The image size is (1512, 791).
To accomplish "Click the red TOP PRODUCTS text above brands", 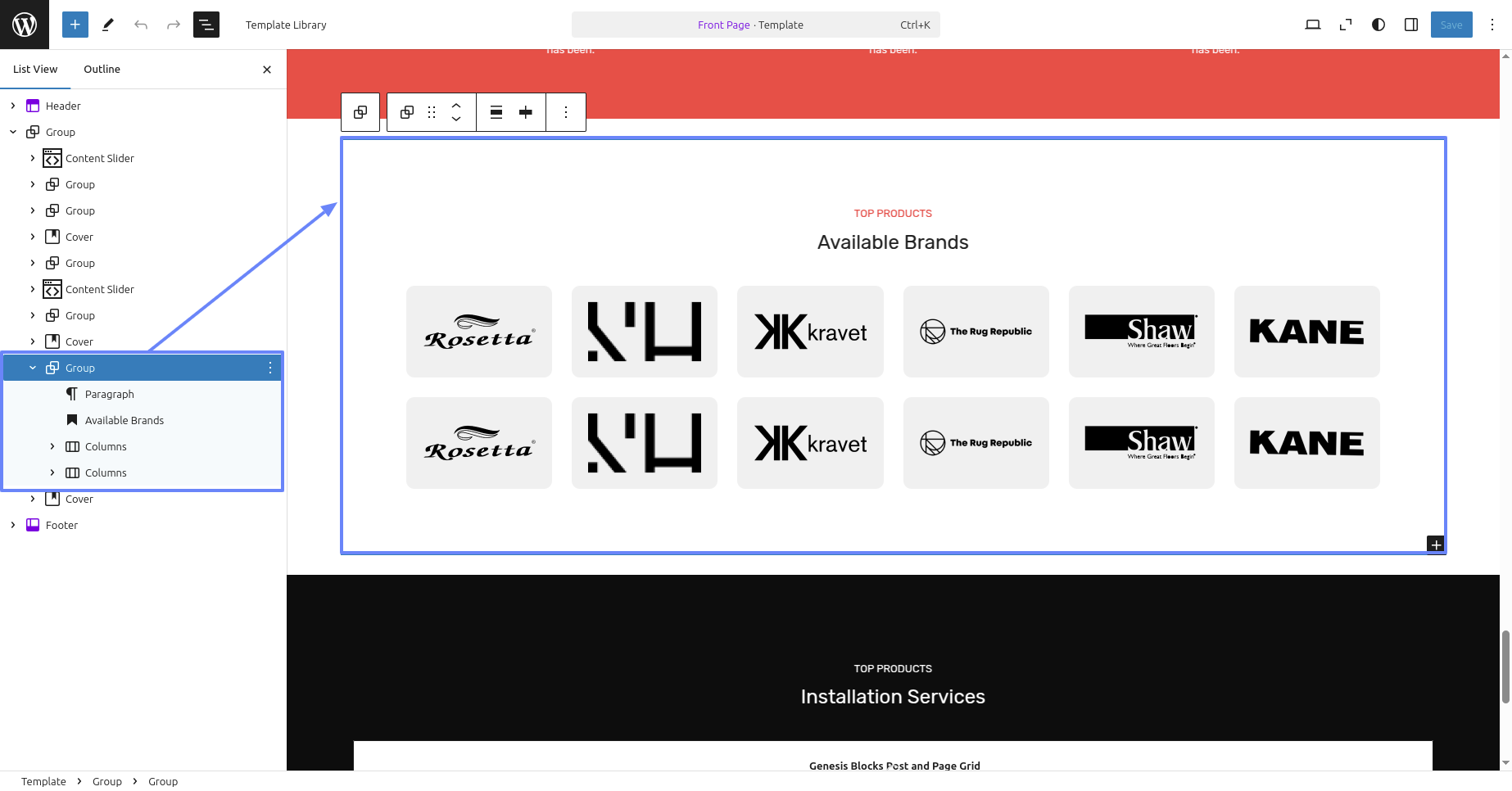I will pos(893,214).
